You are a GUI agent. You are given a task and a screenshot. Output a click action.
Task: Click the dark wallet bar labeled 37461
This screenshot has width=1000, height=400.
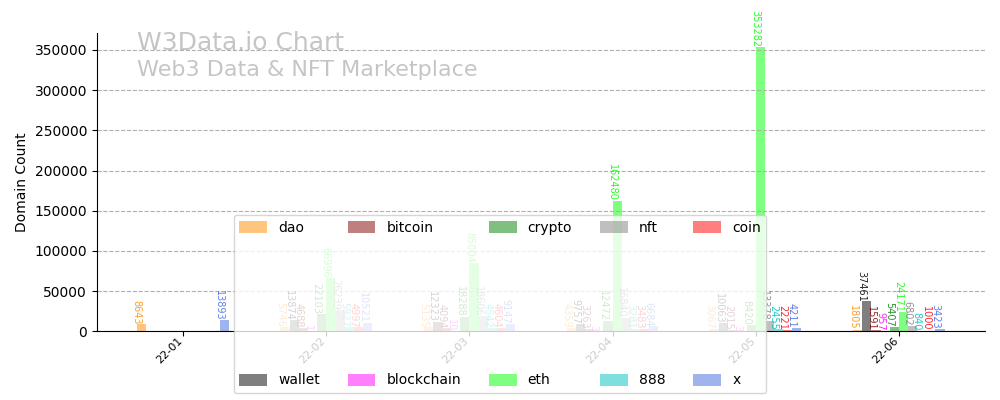(866, 316)
